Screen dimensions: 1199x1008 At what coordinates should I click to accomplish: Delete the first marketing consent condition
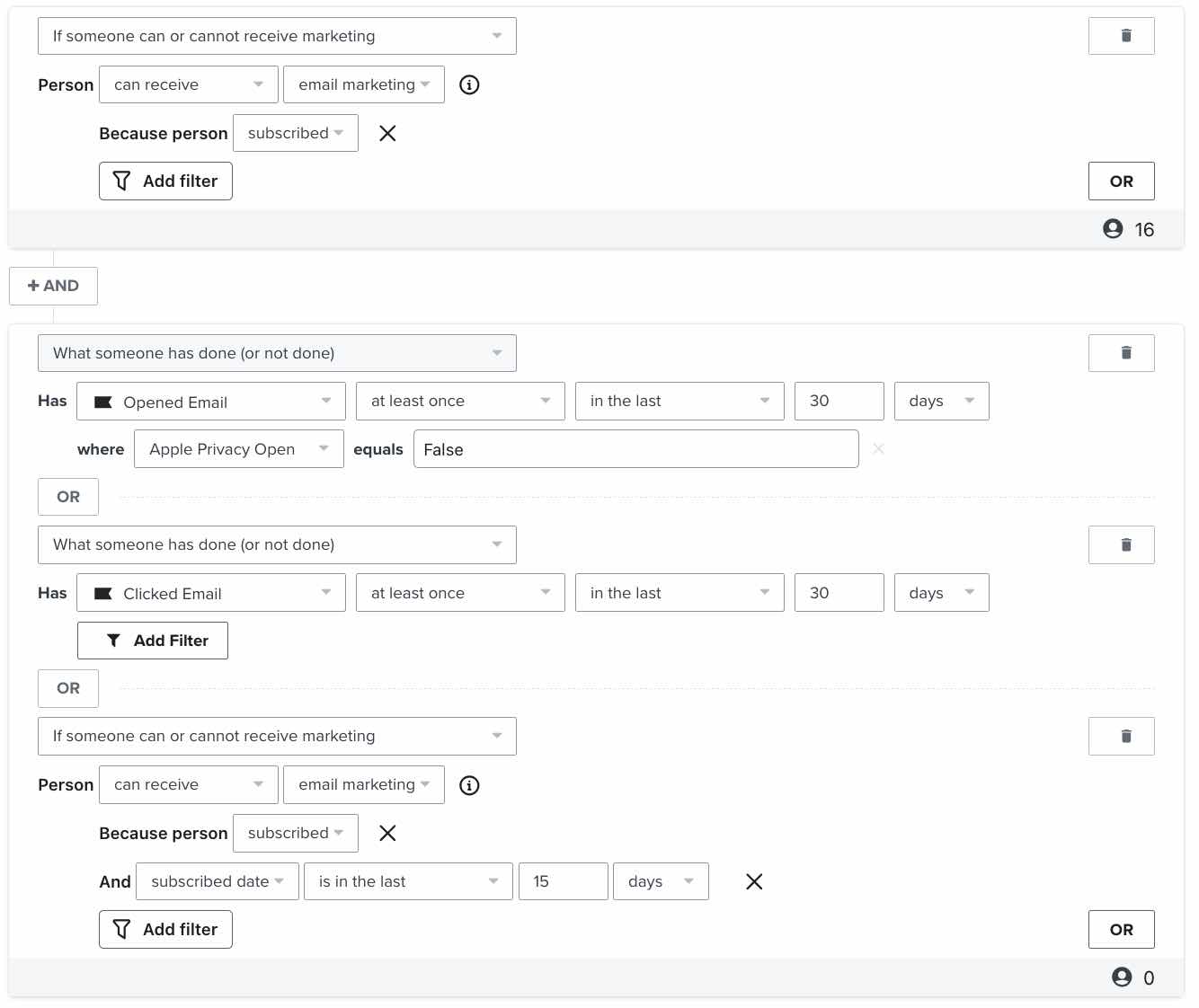(x=1121, y=36)
